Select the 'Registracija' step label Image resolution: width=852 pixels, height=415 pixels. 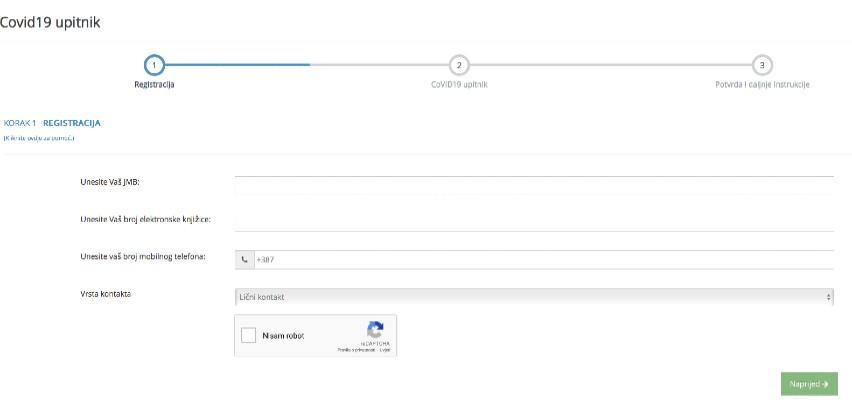154,85
